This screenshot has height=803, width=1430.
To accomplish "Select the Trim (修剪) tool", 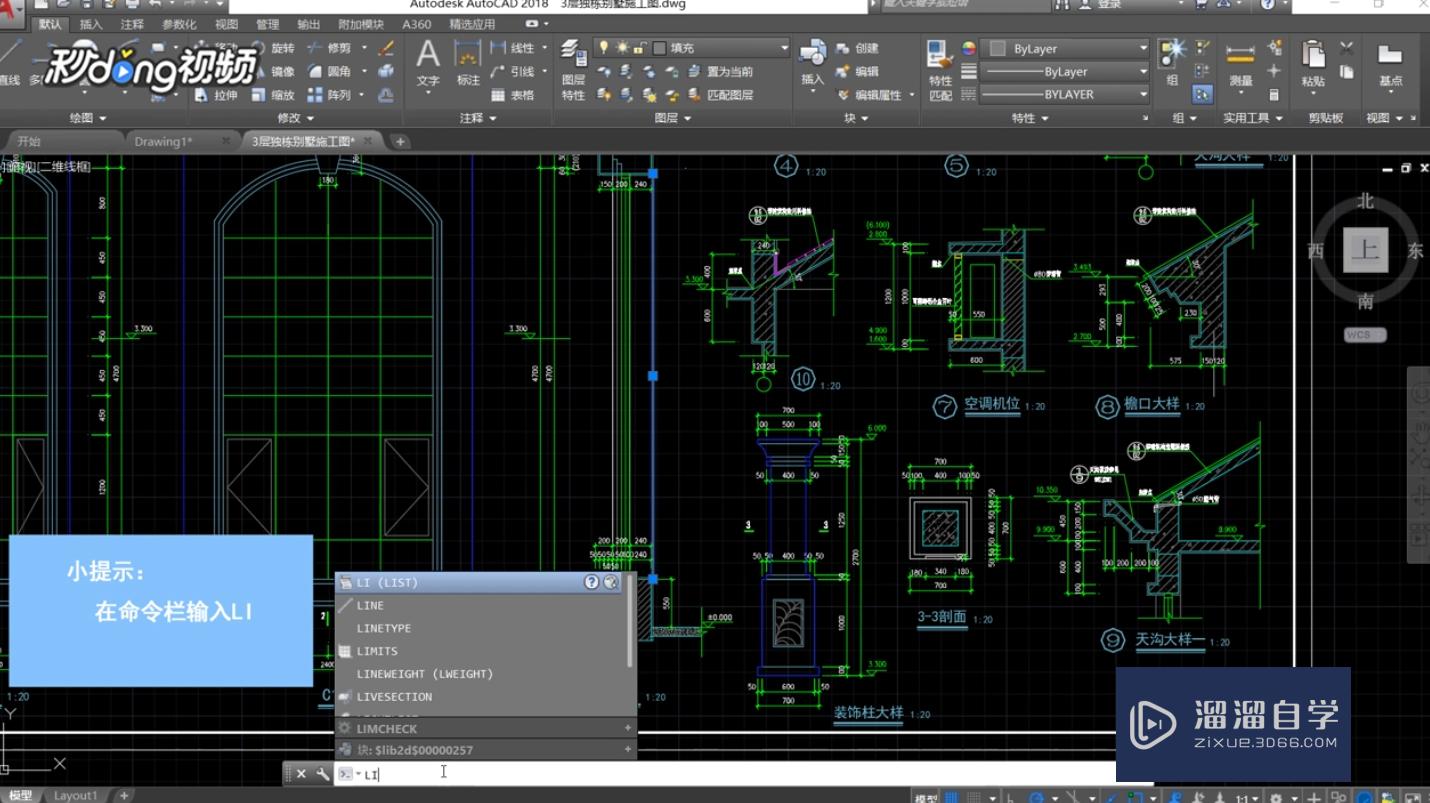I will (330, 48).
